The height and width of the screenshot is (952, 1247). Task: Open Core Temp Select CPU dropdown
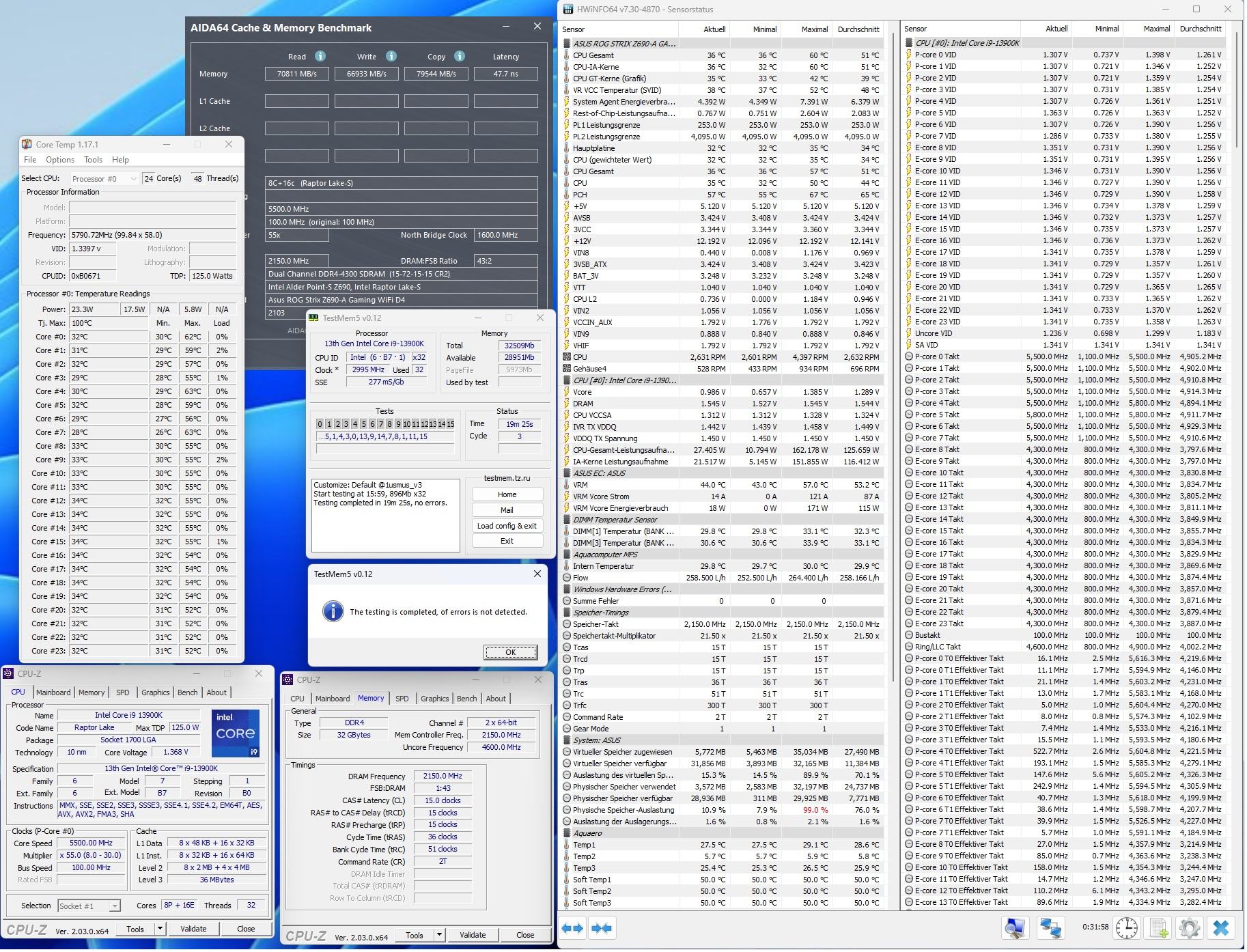(104, 179)
